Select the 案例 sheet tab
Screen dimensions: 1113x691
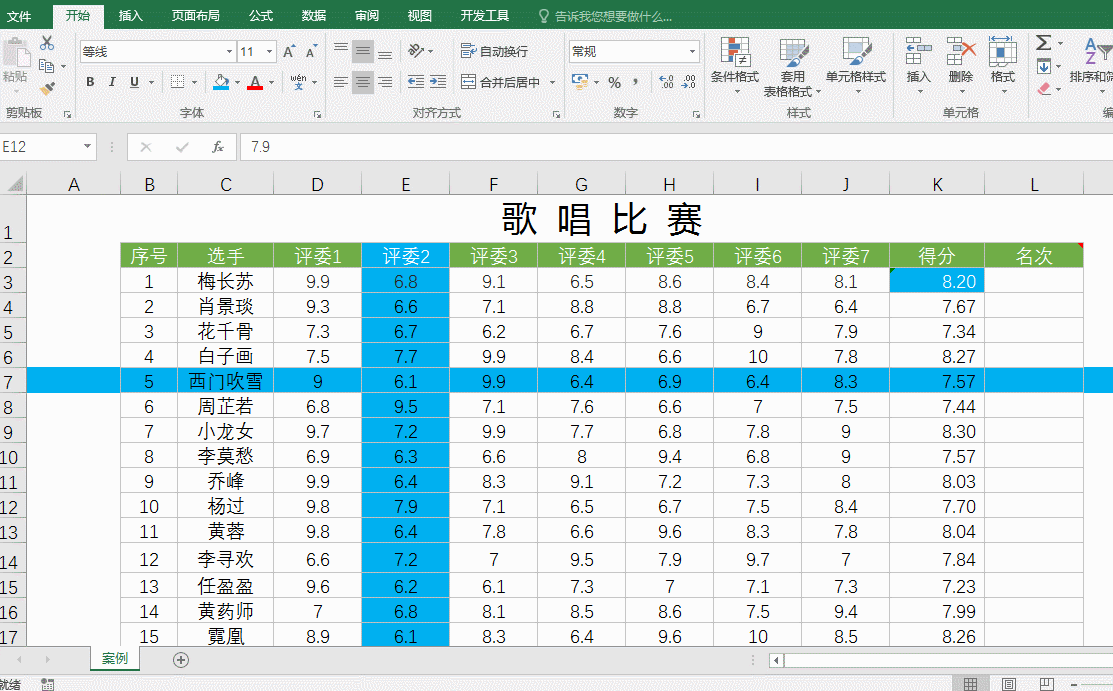point(115,659)
